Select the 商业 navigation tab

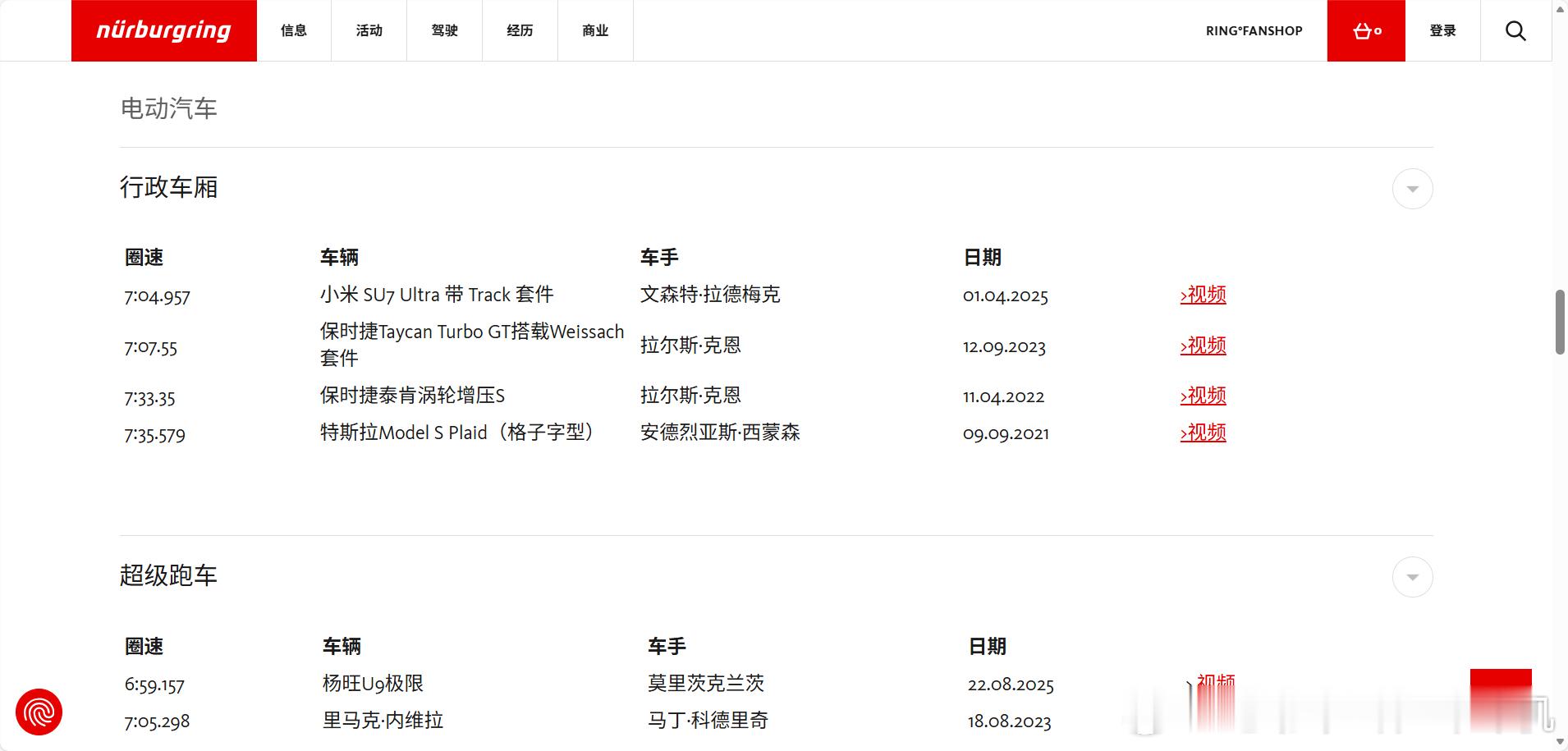coord(594,30)
